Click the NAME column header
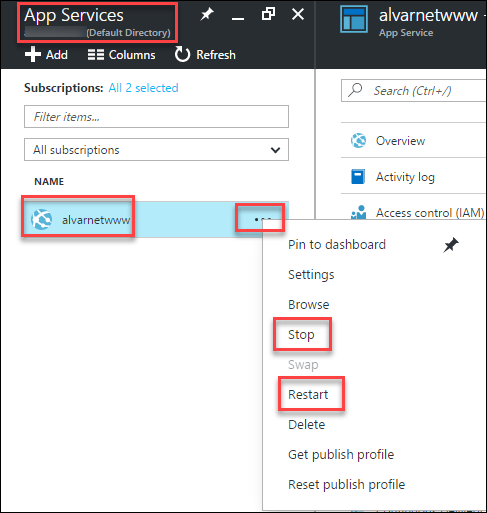Image resolution: width=487 pixels, height=513 pixels. 49,182
